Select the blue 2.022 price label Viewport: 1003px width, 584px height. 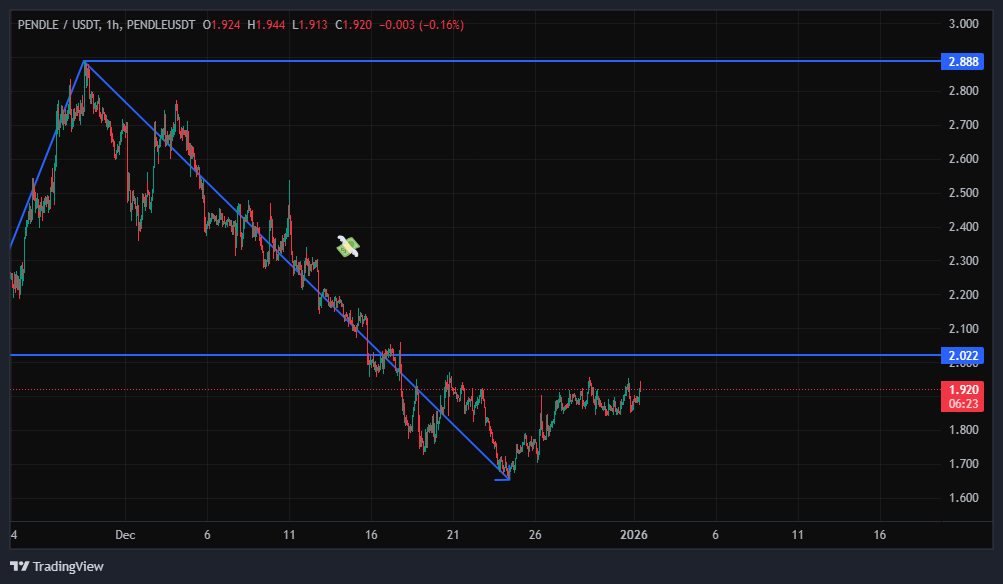(x=963, y=355)
